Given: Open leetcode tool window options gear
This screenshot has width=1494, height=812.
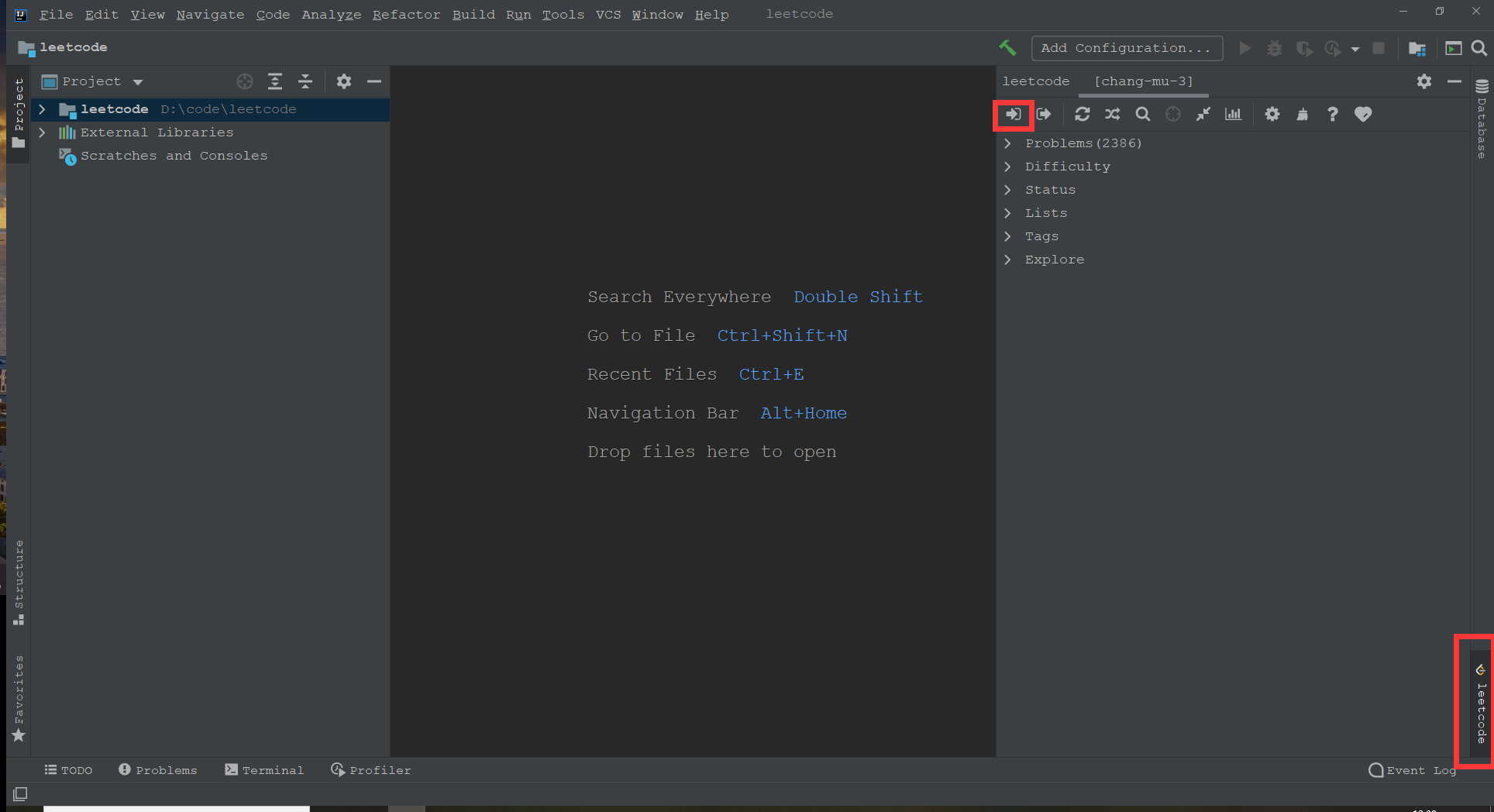Looking at the screenshot, I should [1424, 81].
